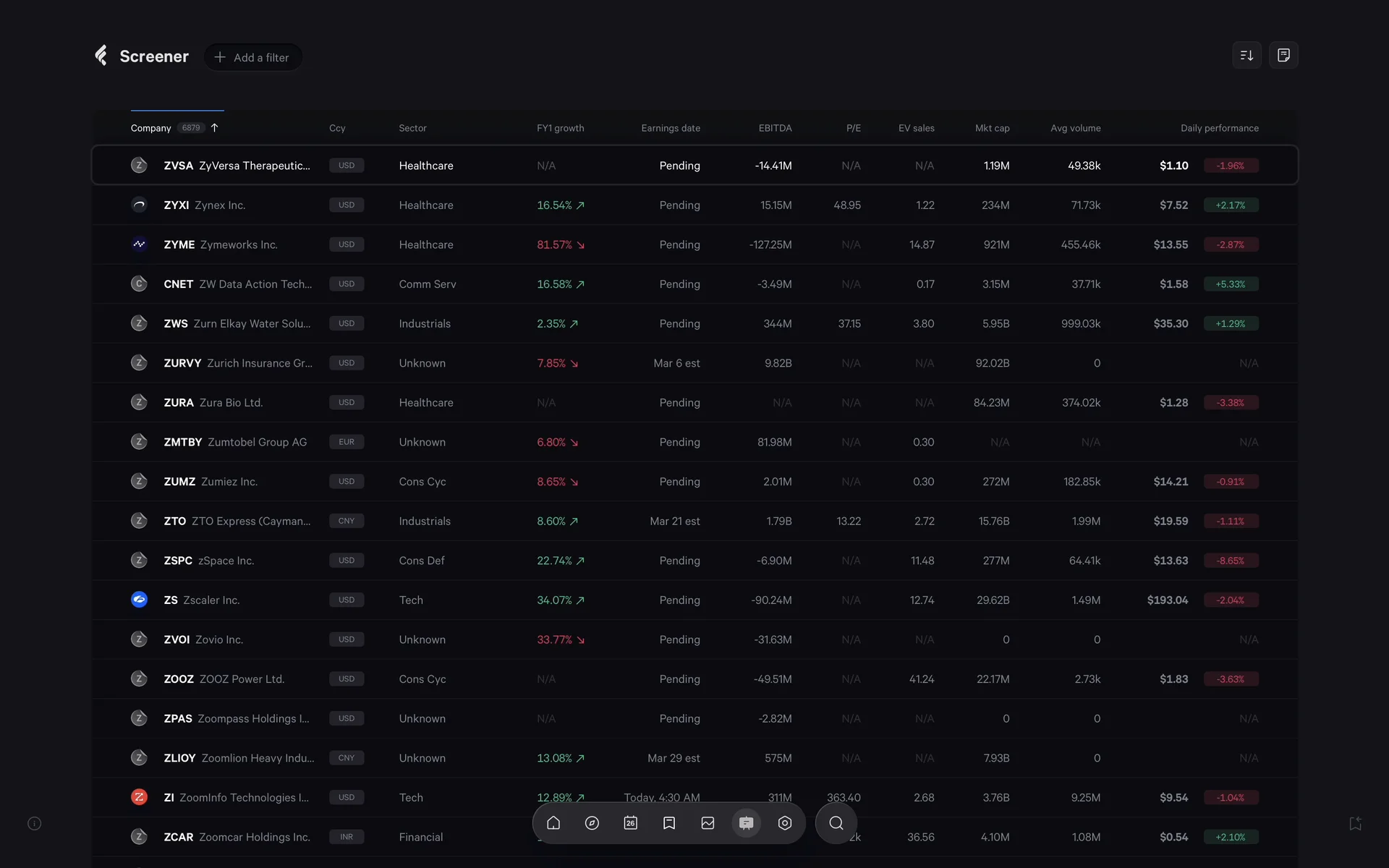Click the info icon bottom left
Screen dimensions: 1389x868
pyautogui.click(x=34, y=823)
